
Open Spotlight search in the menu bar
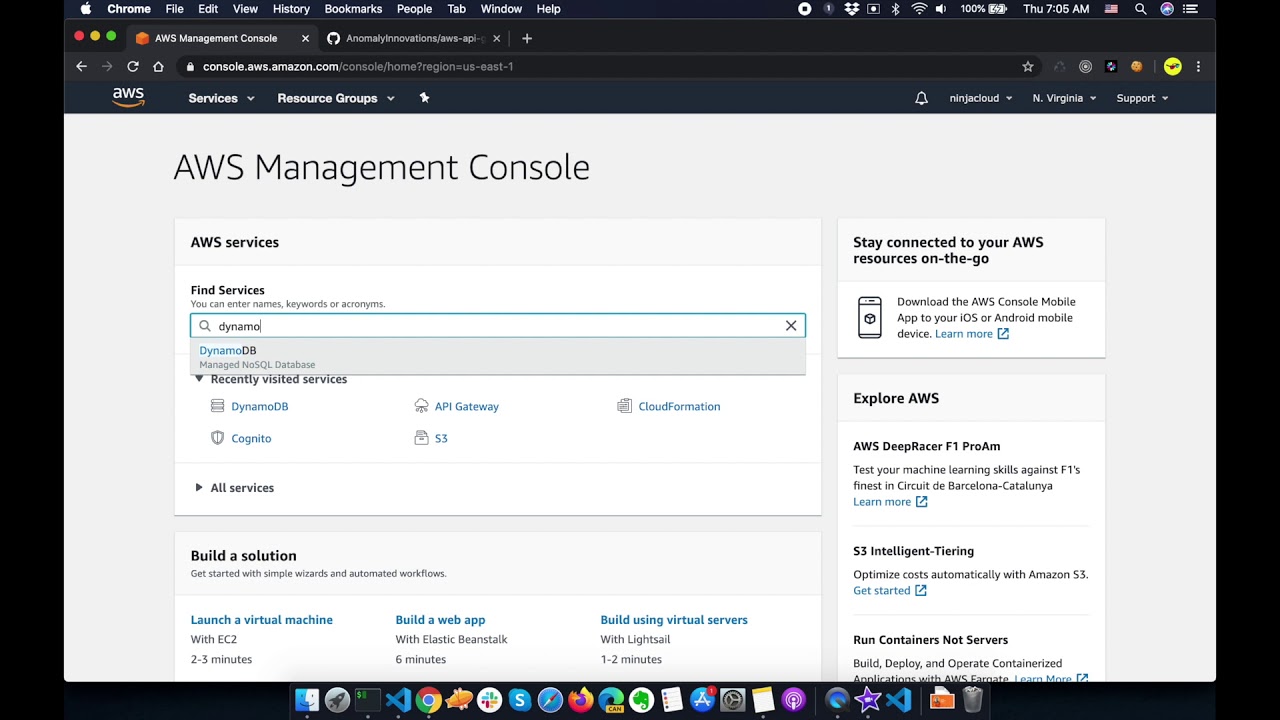1140,9
